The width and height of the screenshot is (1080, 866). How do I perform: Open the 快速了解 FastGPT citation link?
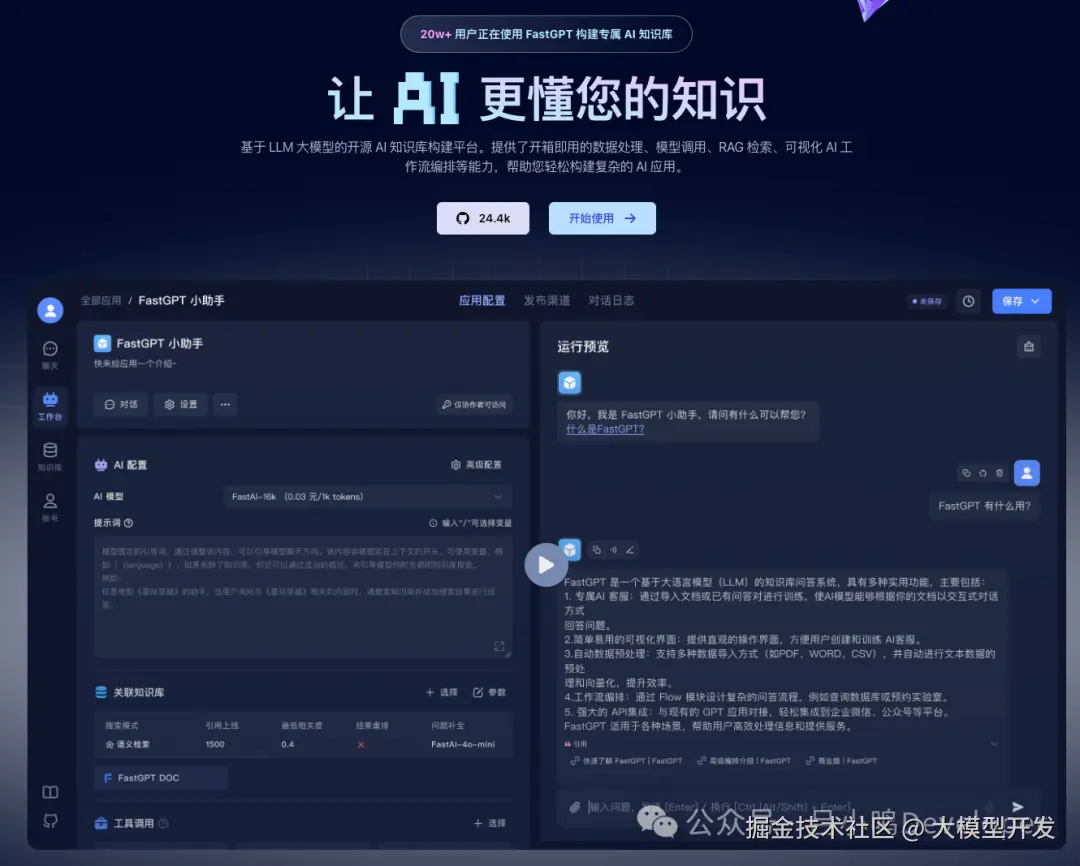tap(626, 761)
